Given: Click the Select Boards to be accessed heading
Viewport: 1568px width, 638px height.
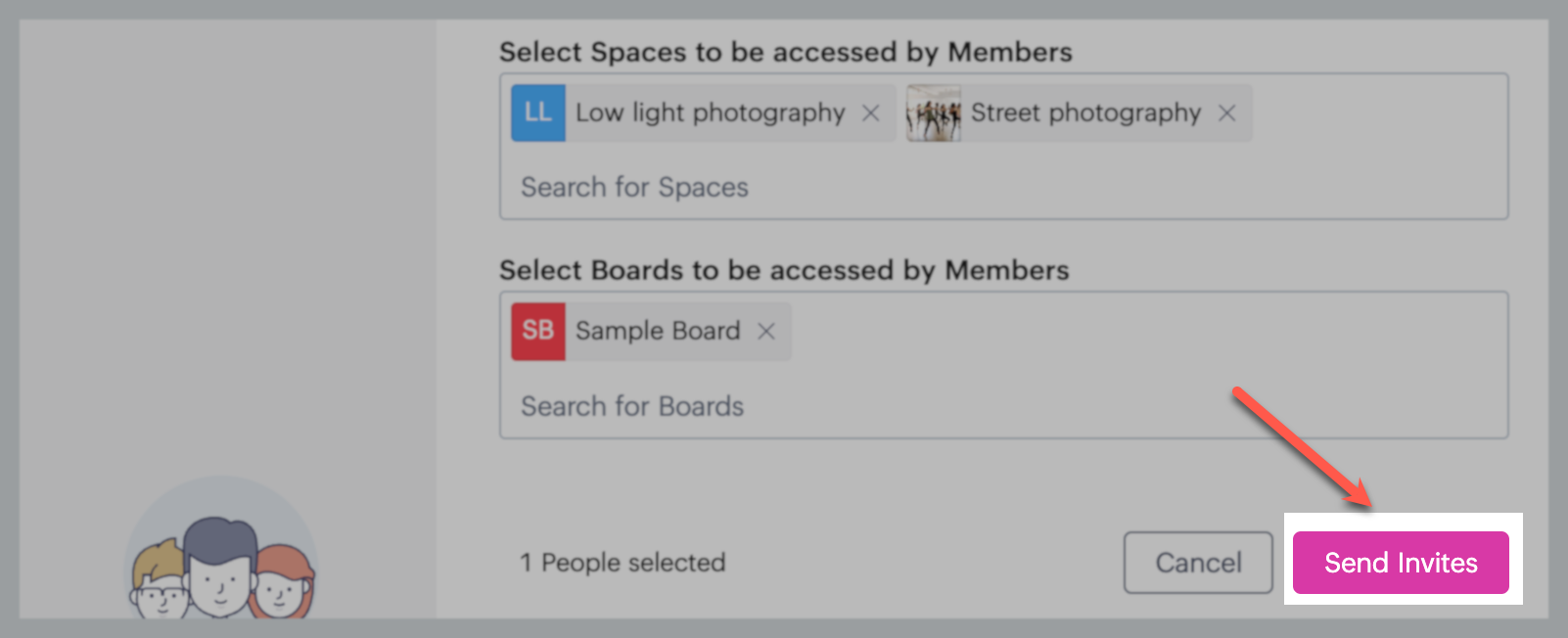Looking at the screenshot, I should click(x=784, y=270).
